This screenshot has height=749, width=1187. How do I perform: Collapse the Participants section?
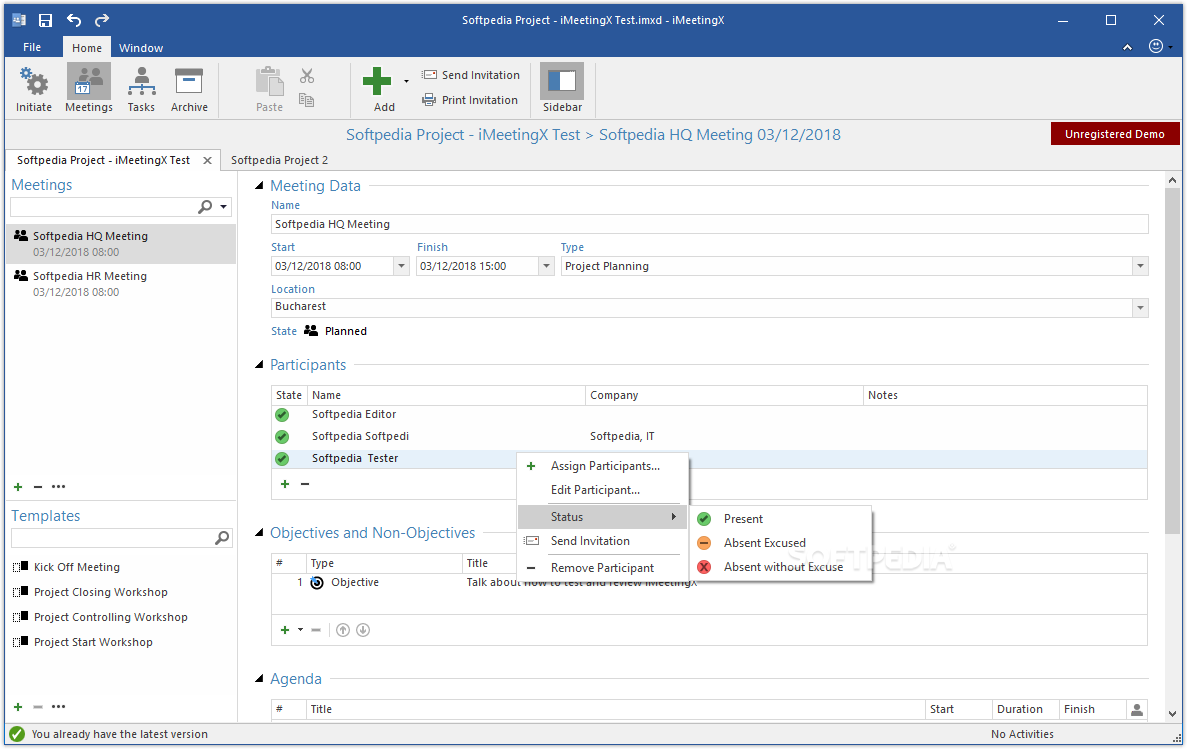(259, 365)
